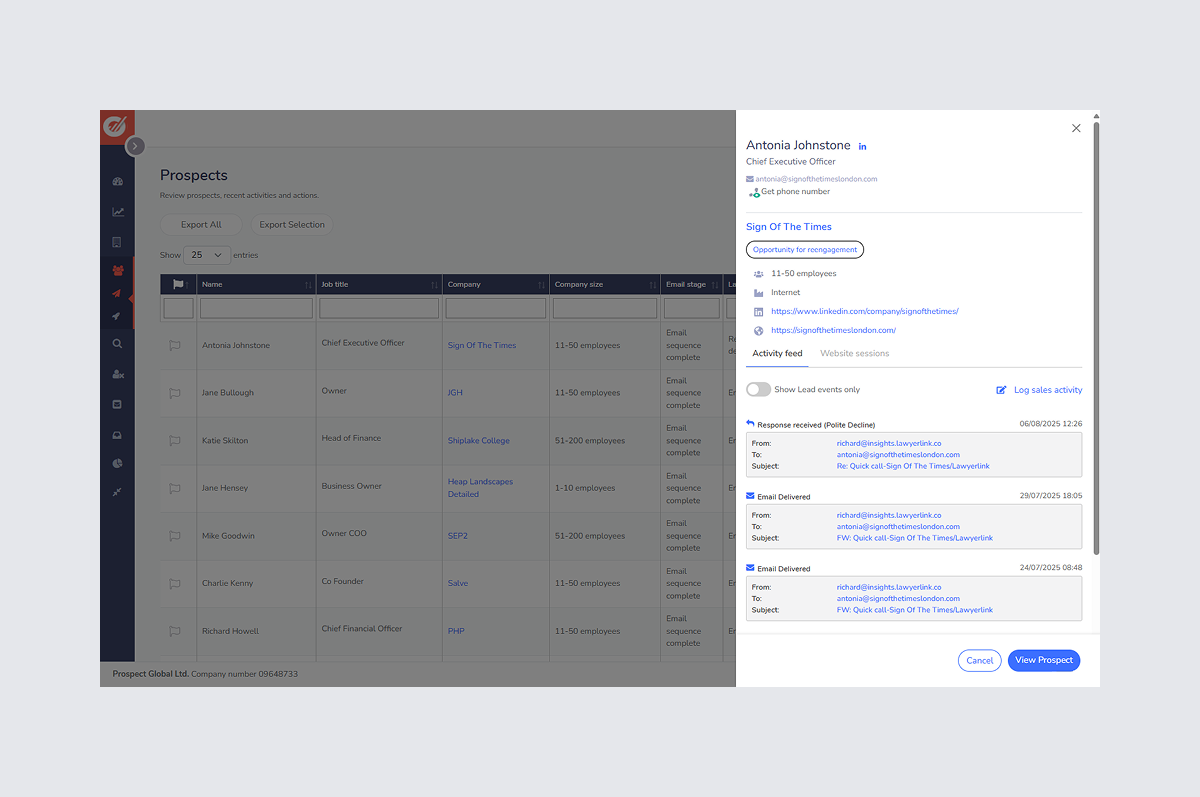The width and height of the screenshot is (1200, 797).
Task: Flag the Jane Bullough prospect row
Action: (x=175, y=393)
